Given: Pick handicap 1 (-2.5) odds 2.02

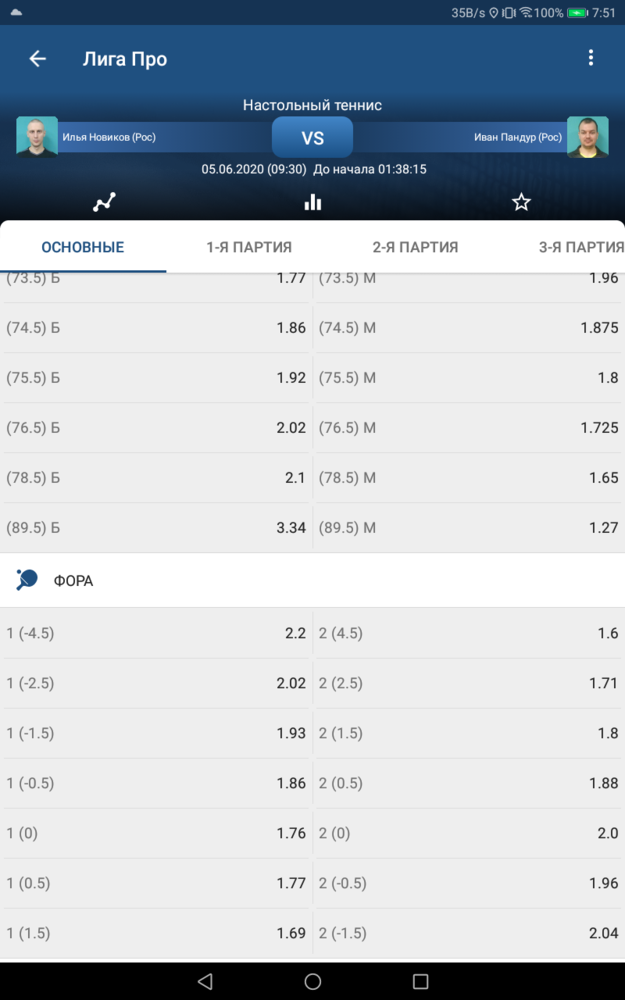Looking at the screenshot, I should point(156,683).
